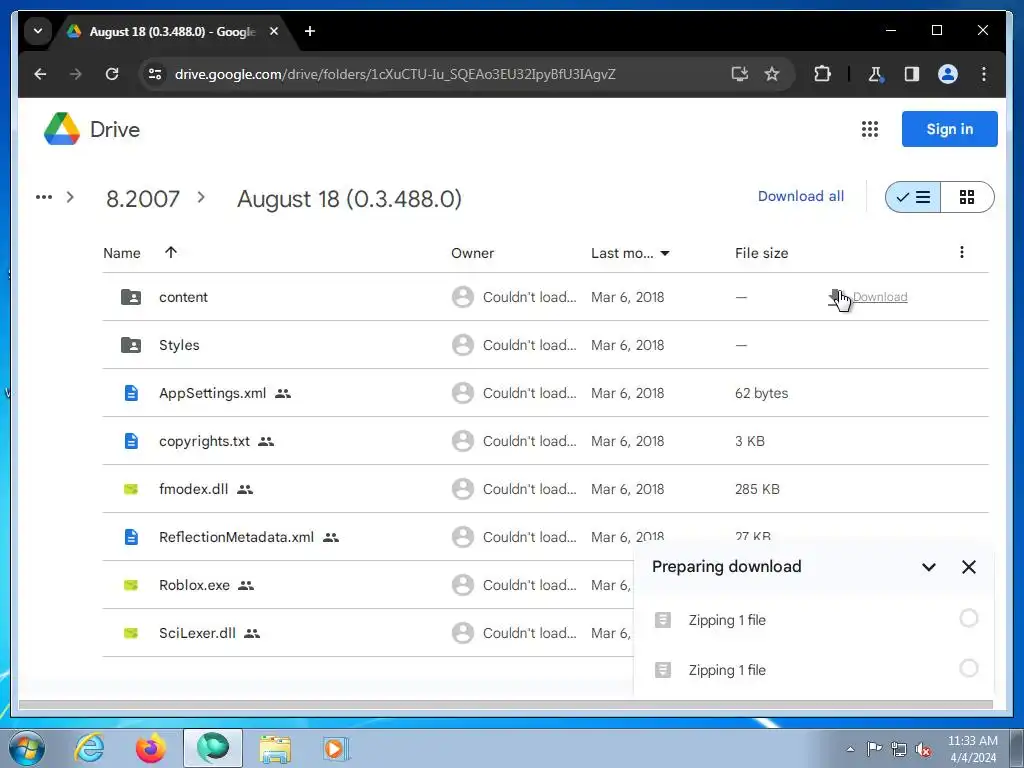
Task: Click the 285 KB file size cell
Action: coord(757,489)
